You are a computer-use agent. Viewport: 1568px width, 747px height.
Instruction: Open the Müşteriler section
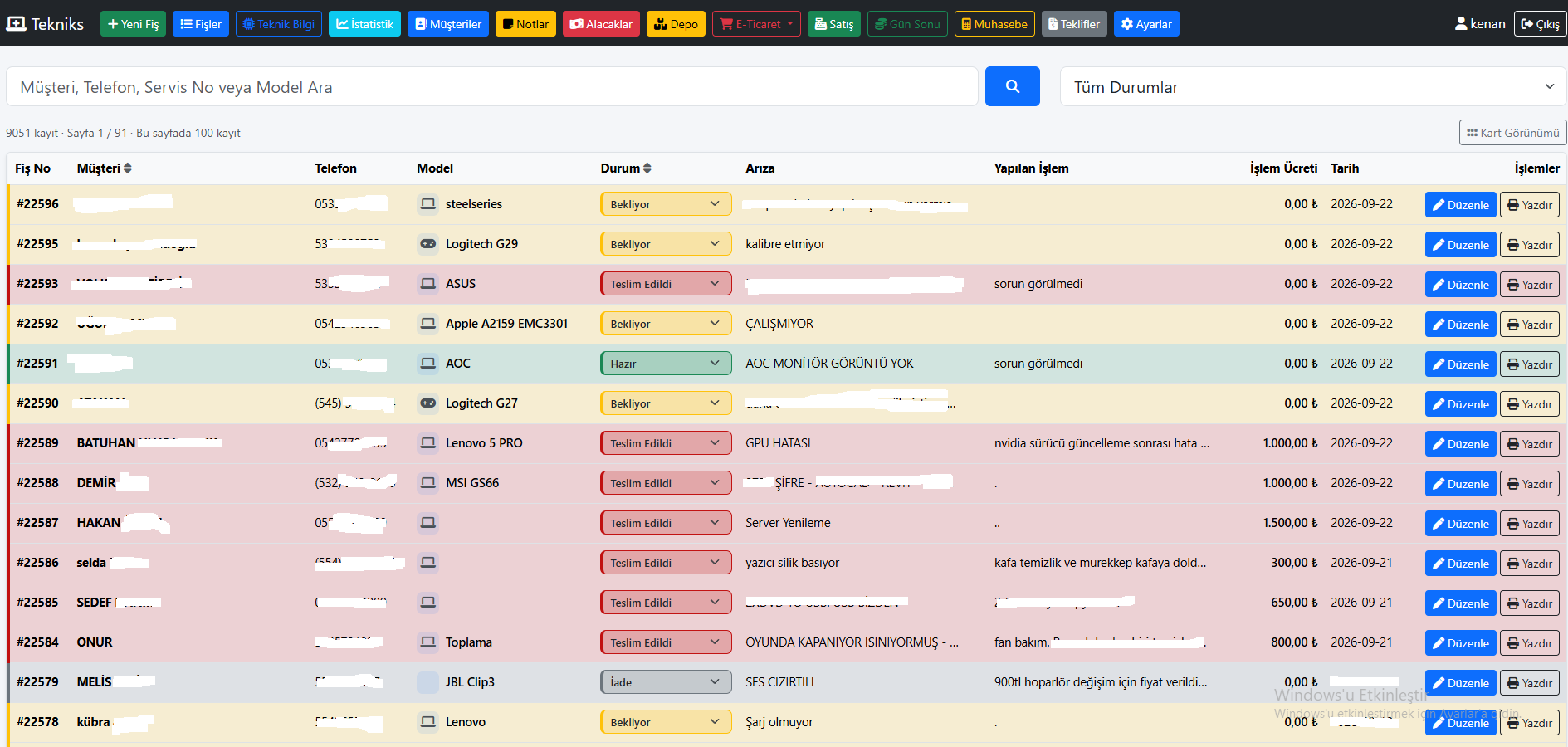coord(448,24)
